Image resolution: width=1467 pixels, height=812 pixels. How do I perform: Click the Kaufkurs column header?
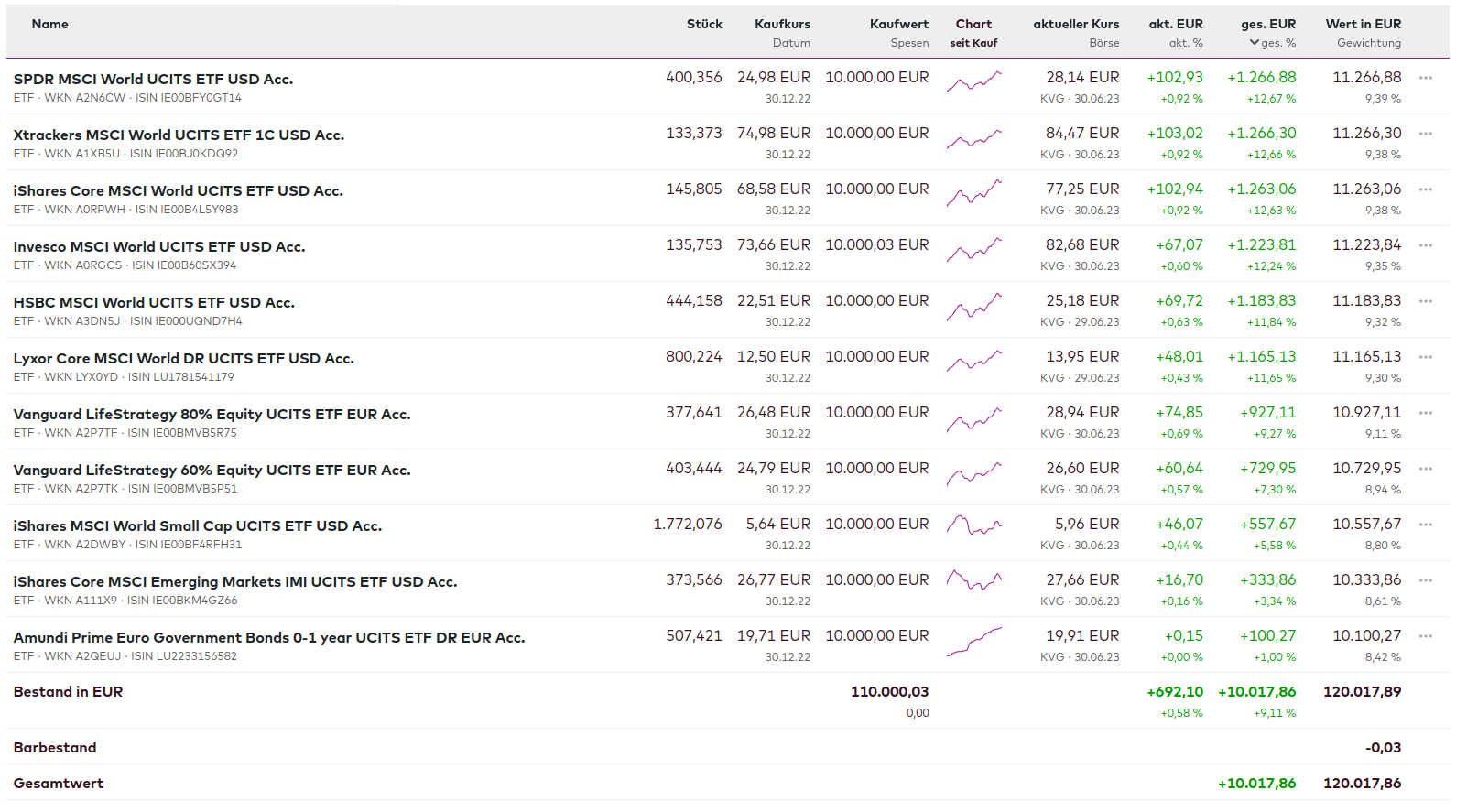(782, 24)
